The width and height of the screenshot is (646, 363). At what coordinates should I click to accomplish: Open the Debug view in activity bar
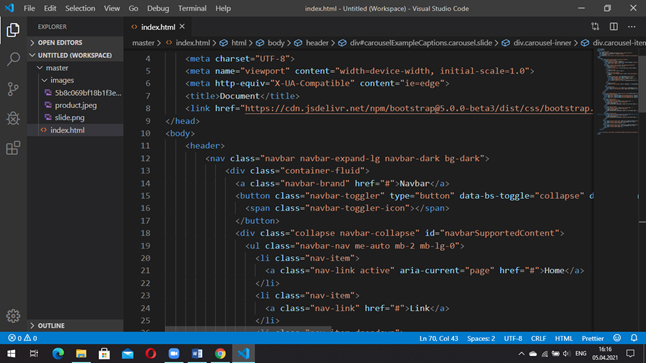tap(13, 119)
